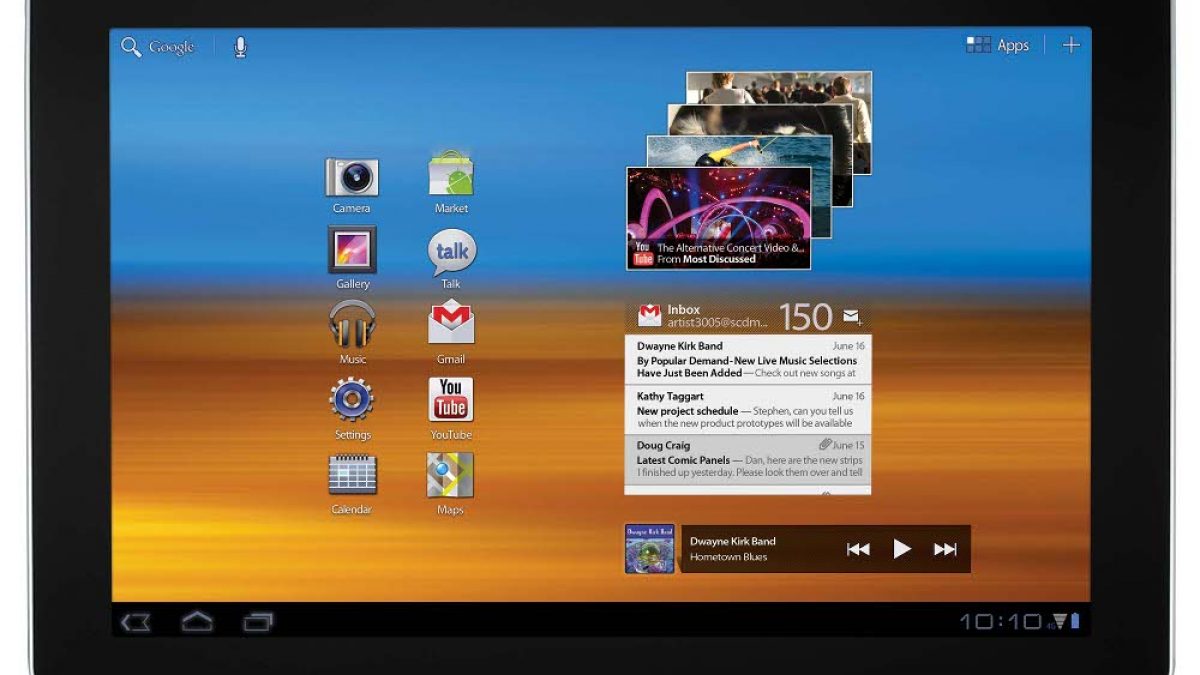Open the Gallery app
This screenshot has height=675, width=1200.
[352, 250]
